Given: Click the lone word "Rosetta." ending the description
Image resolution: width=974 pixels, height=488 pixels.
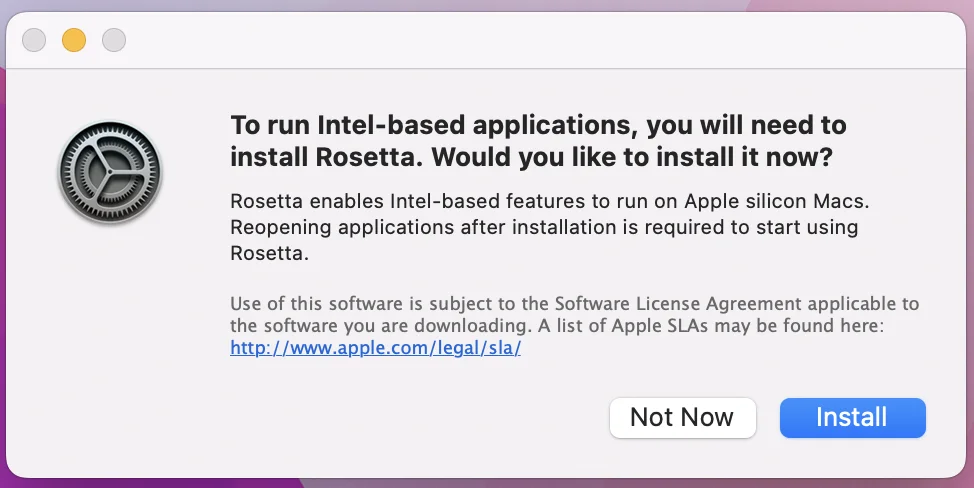Looking at the screenshot, I should pos(266,255).
